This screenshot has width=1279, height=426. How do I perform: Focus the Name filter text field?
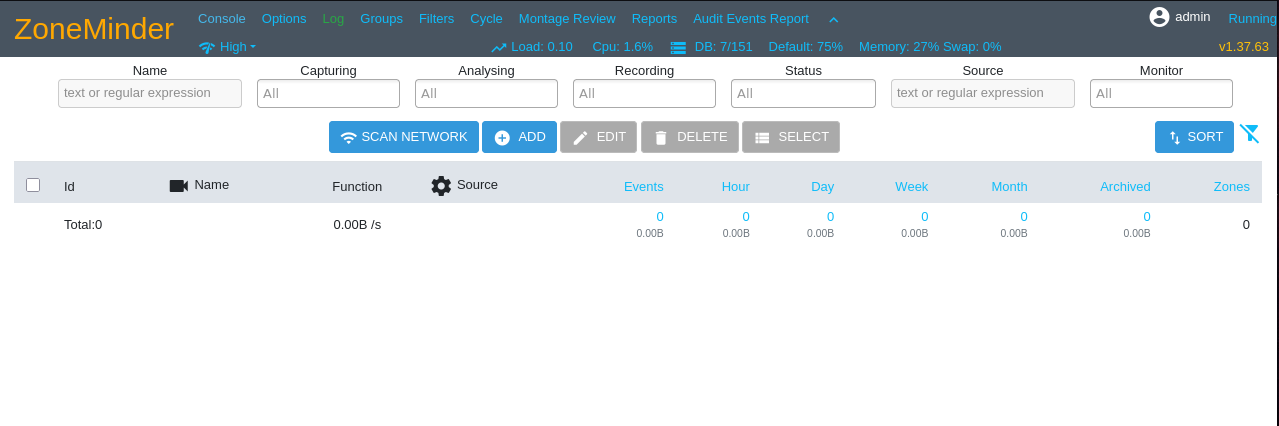point(150,93)
